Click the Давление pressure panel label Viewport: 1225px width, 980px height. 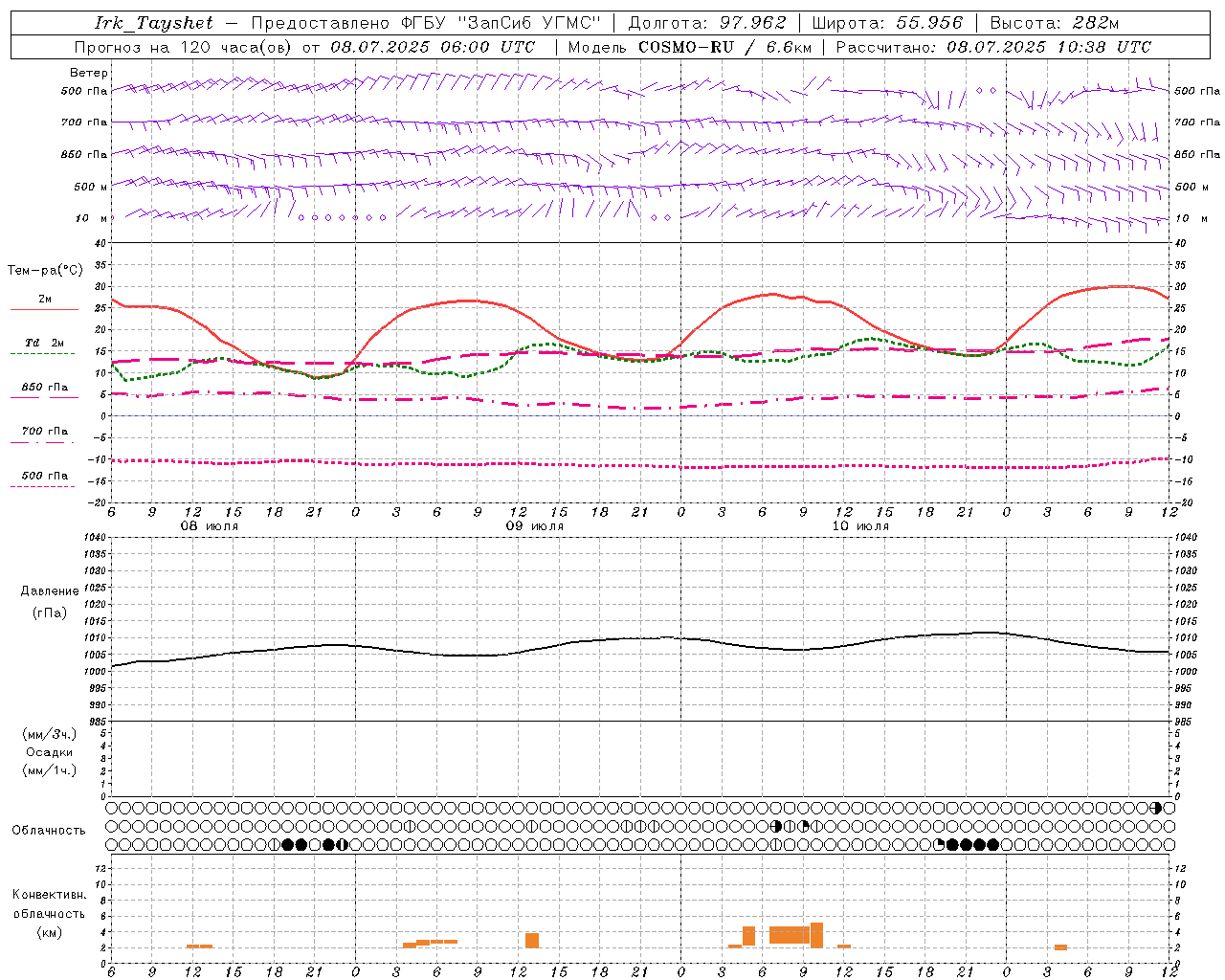[x=50, y=591]
